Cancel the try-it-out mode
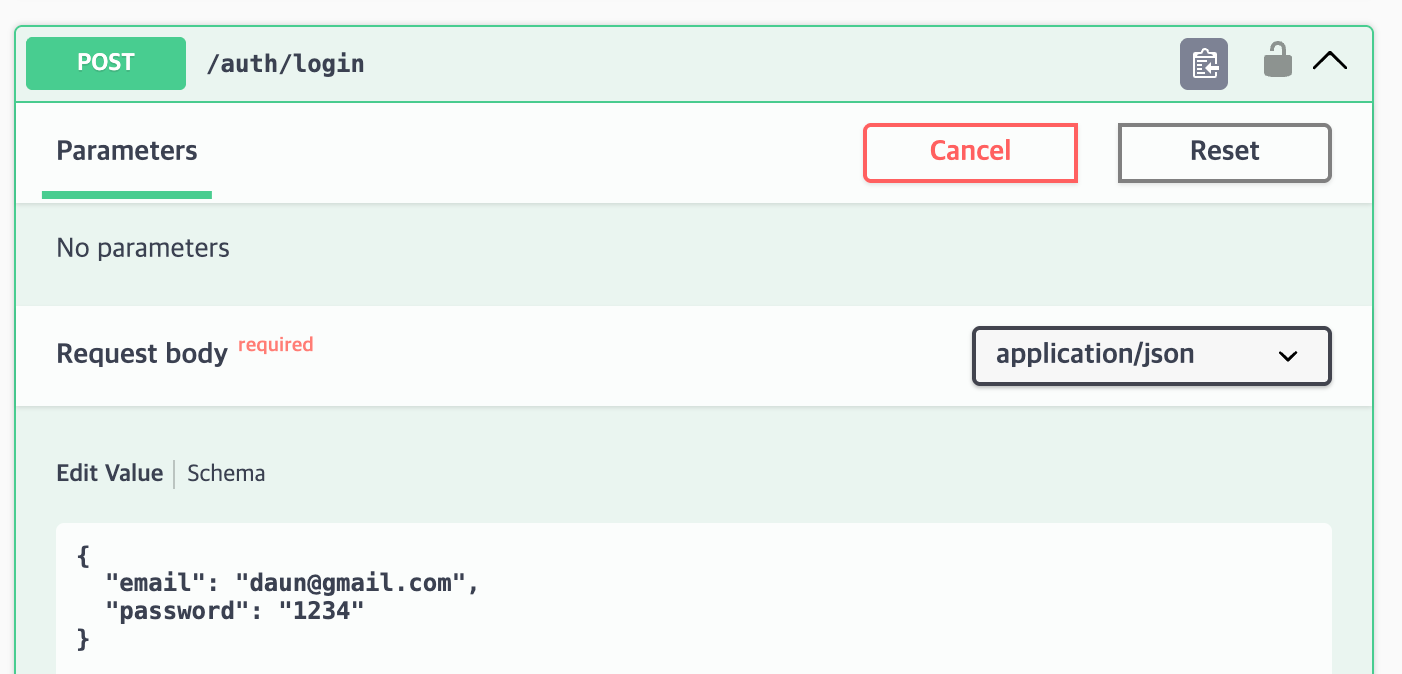Screen dimensions: 1402x674 (x=970, y=152)
